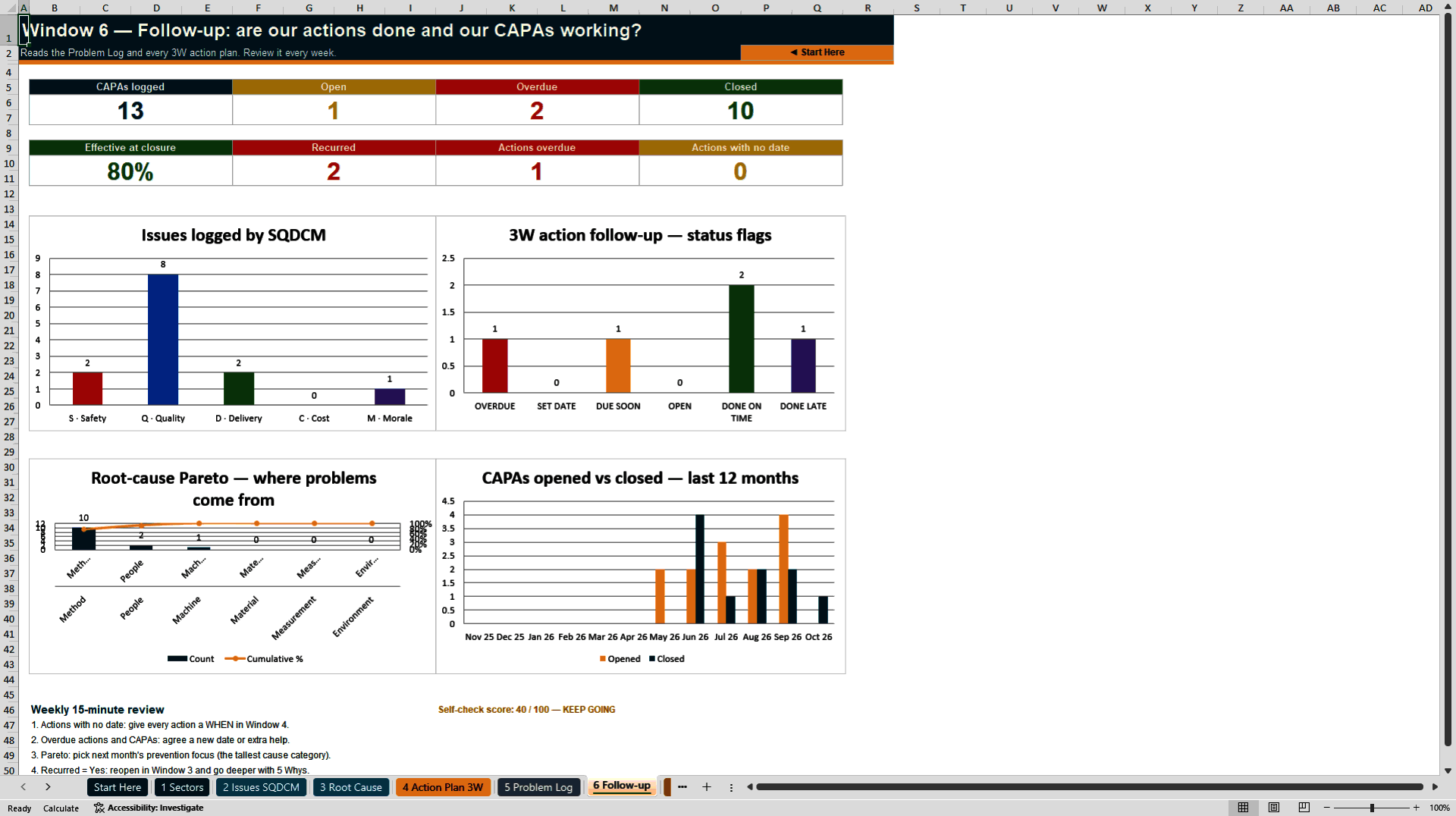Adjust the zoom slider handle
The height and width of the screenshot is (816, 1456).
[1372, 808]
